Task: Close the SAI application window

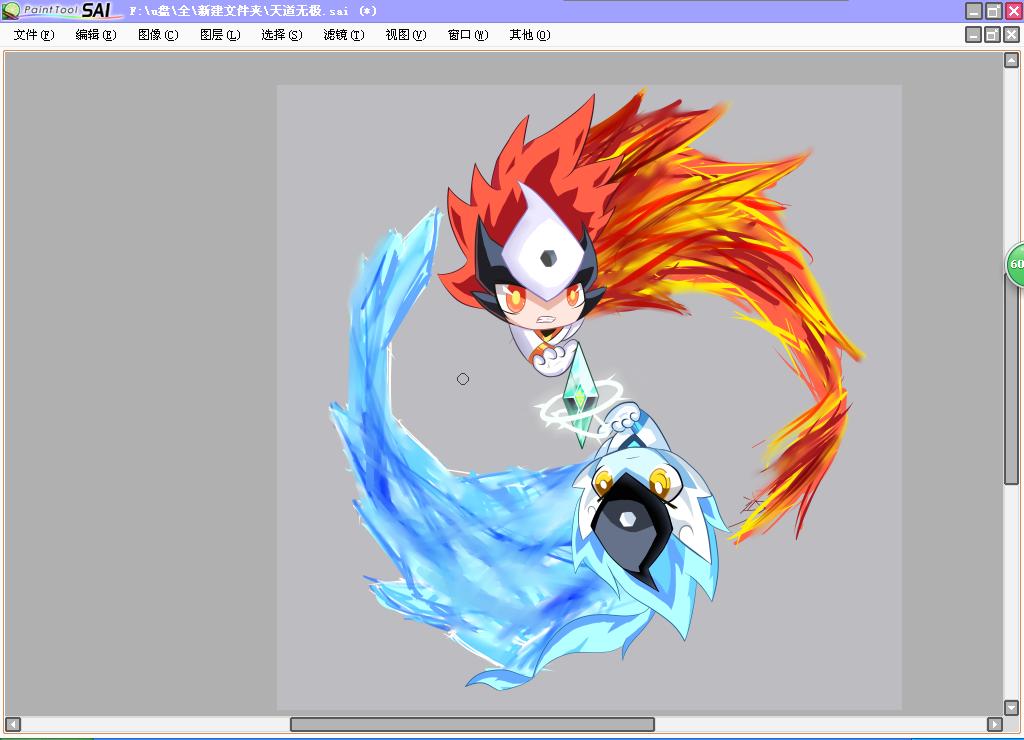Action: [x=1013, y=11]
